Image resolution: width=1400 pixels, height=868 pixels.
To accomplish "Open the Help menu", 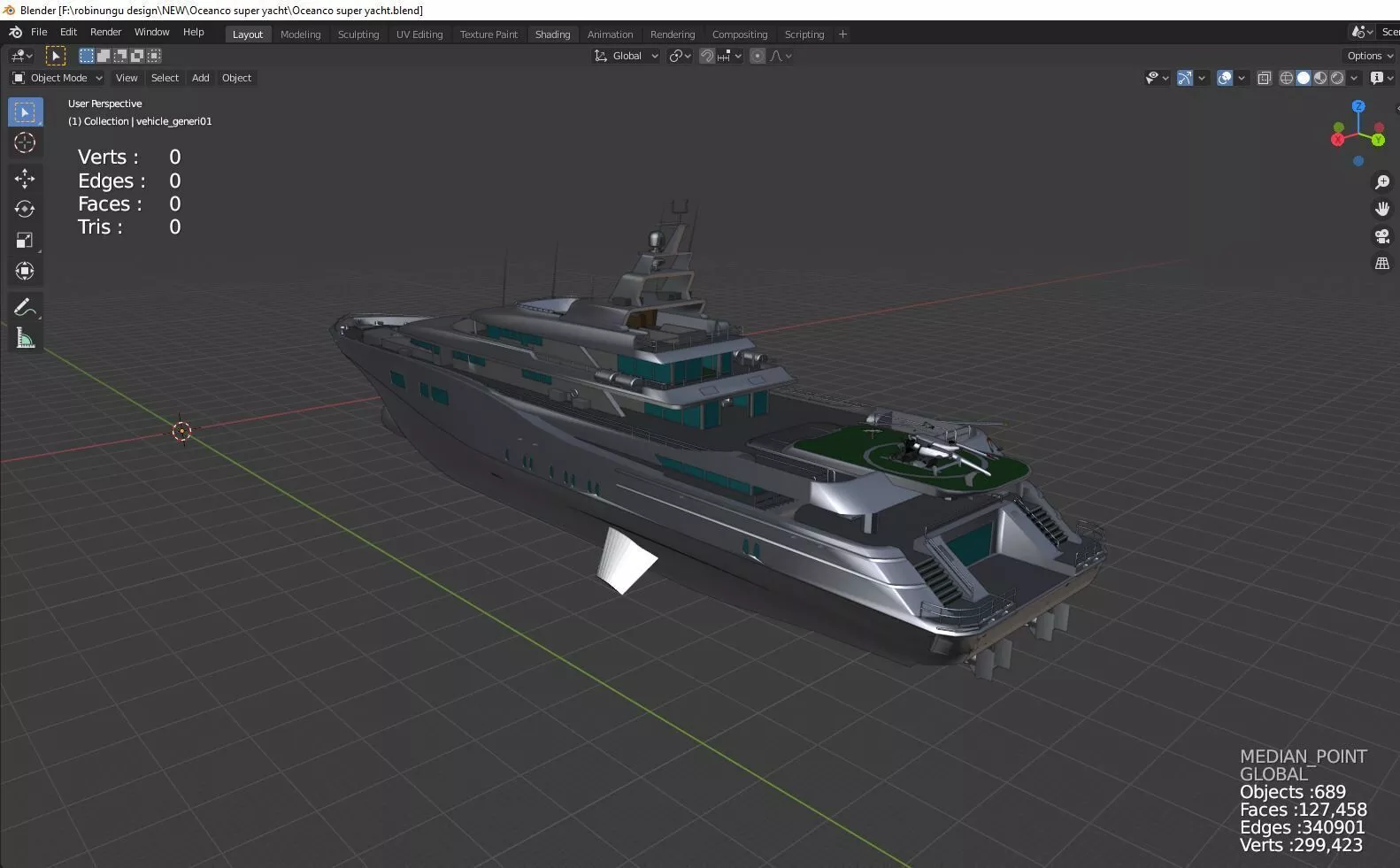I will (193, 32).
